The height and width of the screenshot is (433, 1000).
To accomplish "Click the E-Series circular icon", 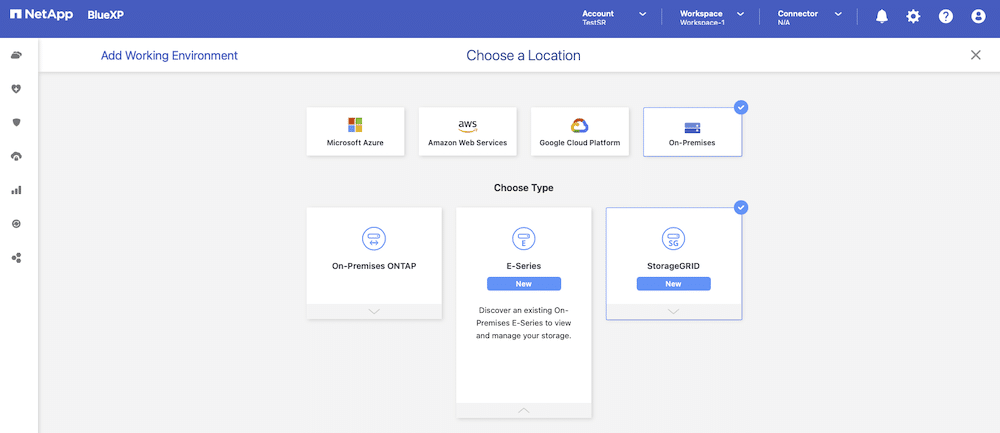I will [x=524, y=239].
